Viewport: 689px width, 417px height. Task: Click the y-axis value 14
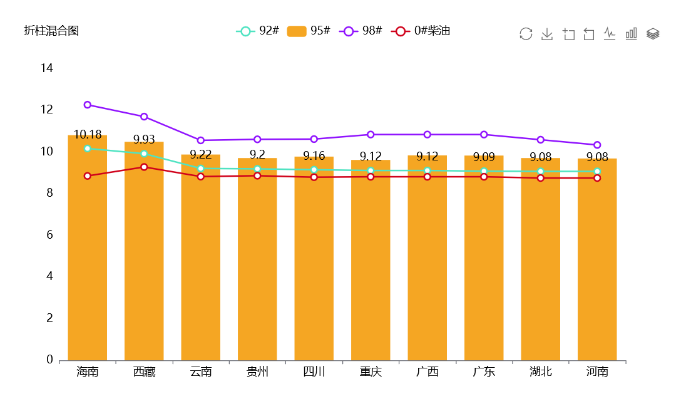[47, 68]
